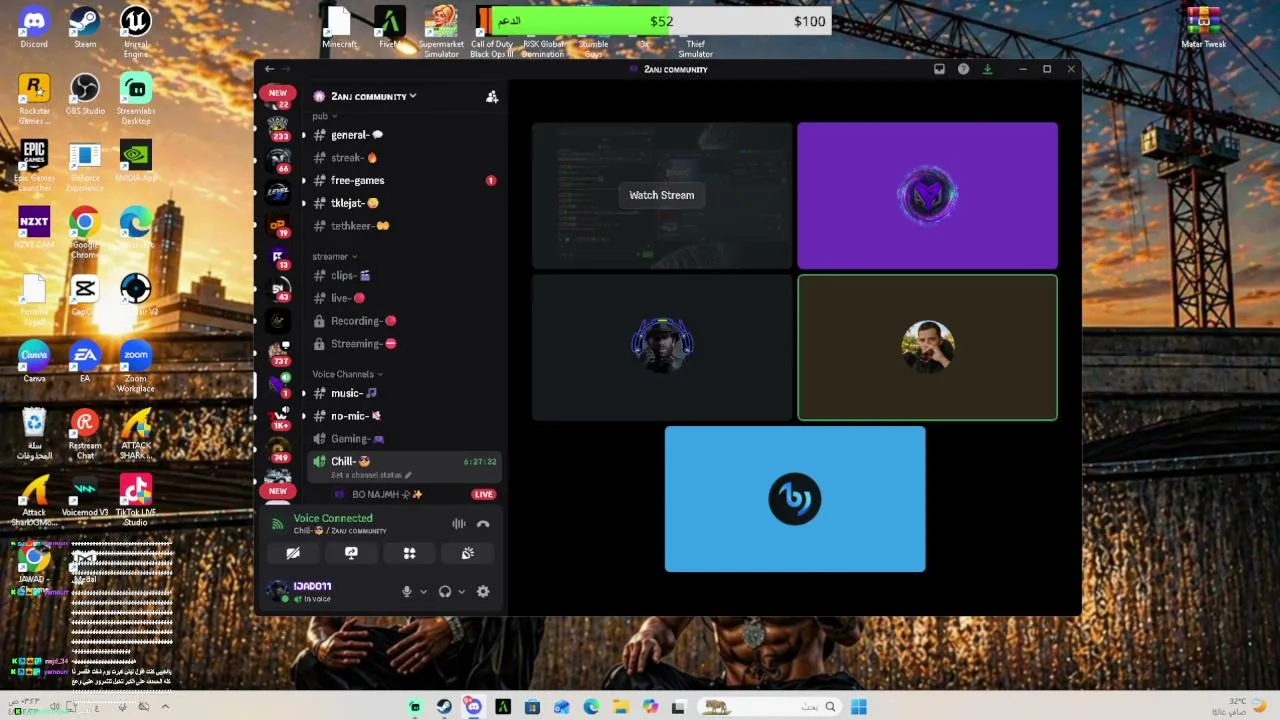
Task: Collapse Voice Channels category
Action: point(347,374)
